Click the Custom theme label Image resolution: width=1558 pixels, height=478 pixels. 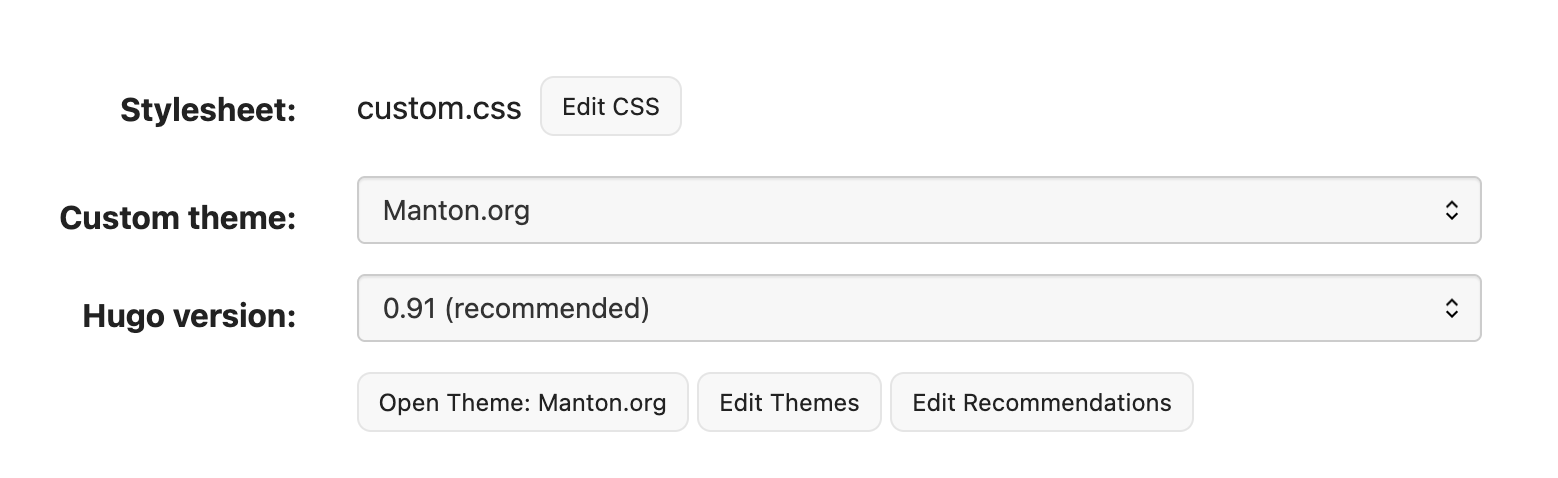(x=178, y=217)
